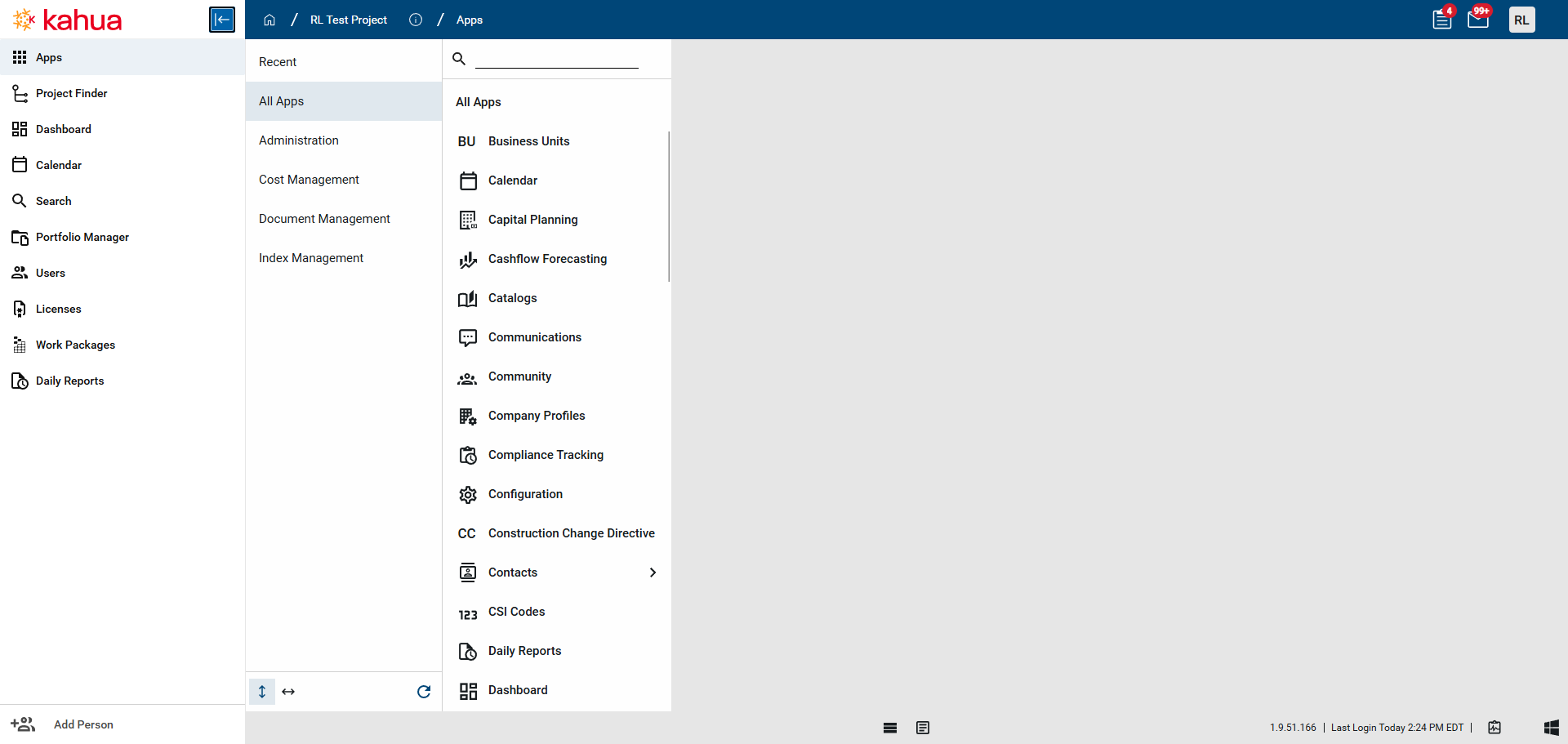
Task: Select the Capital Planning app icon
Action: 467,220
